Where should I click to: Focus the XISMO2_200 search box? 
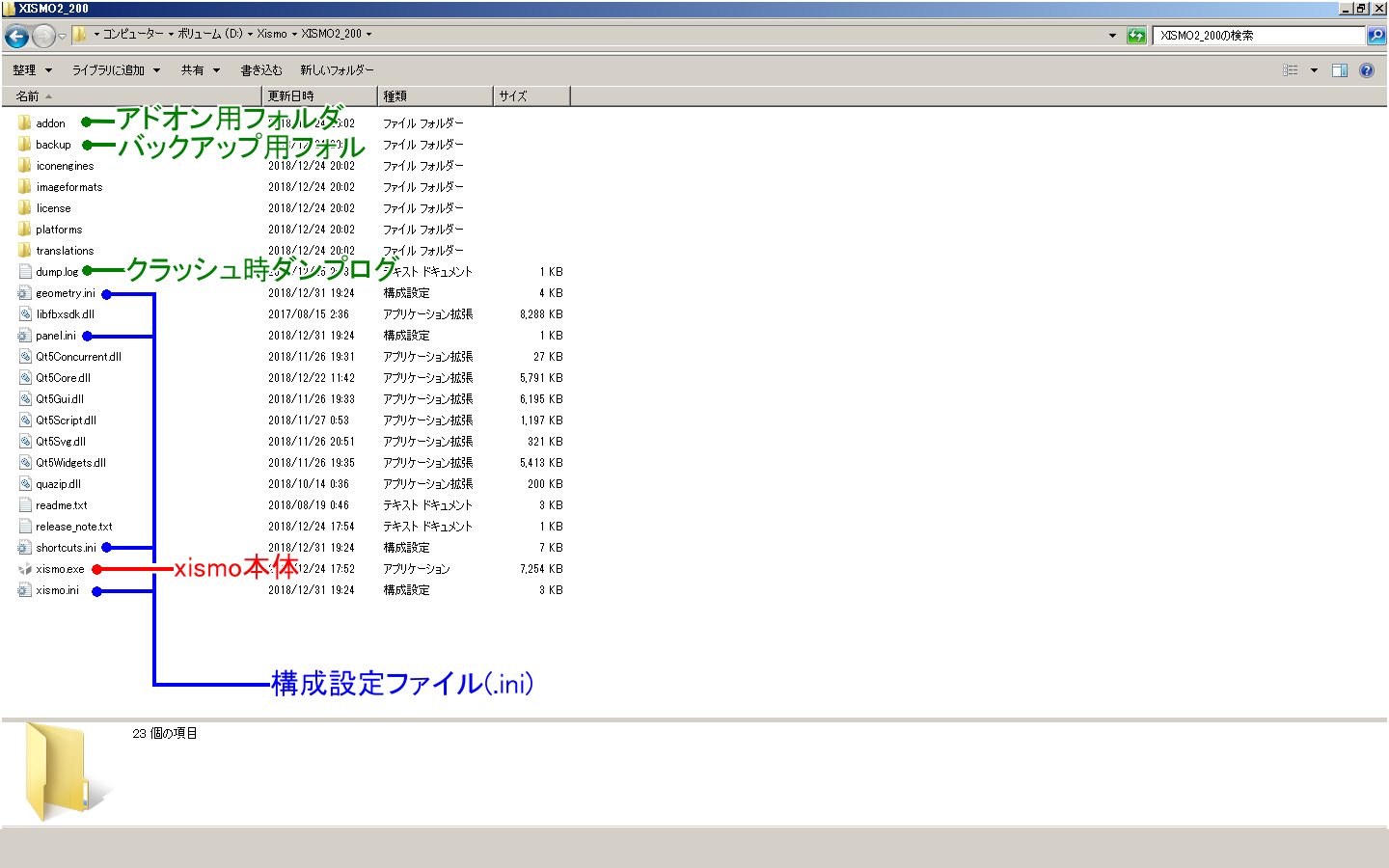tap(1260, 36)
